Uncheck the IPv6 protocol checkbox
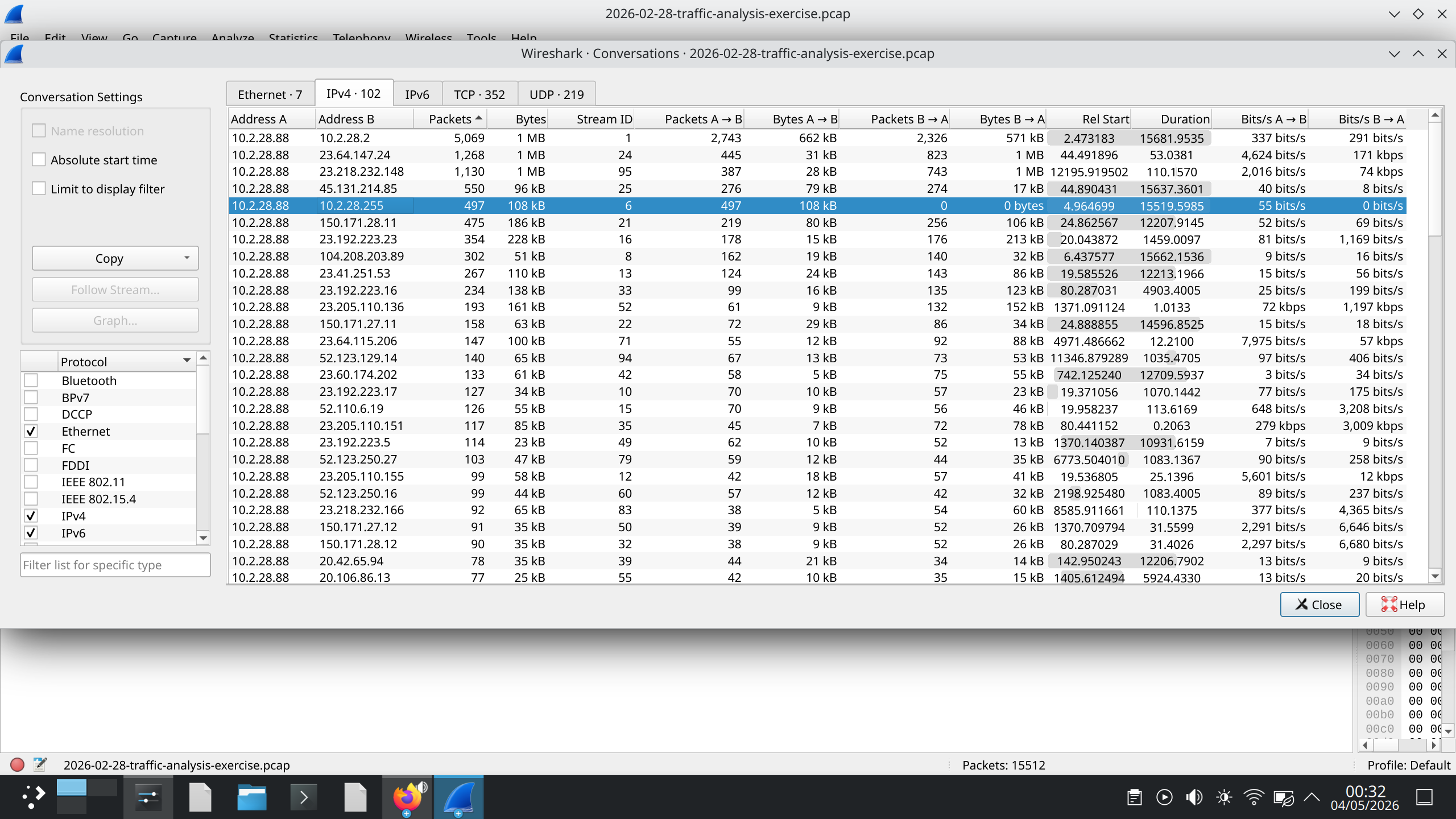 [x=31, y=533]
